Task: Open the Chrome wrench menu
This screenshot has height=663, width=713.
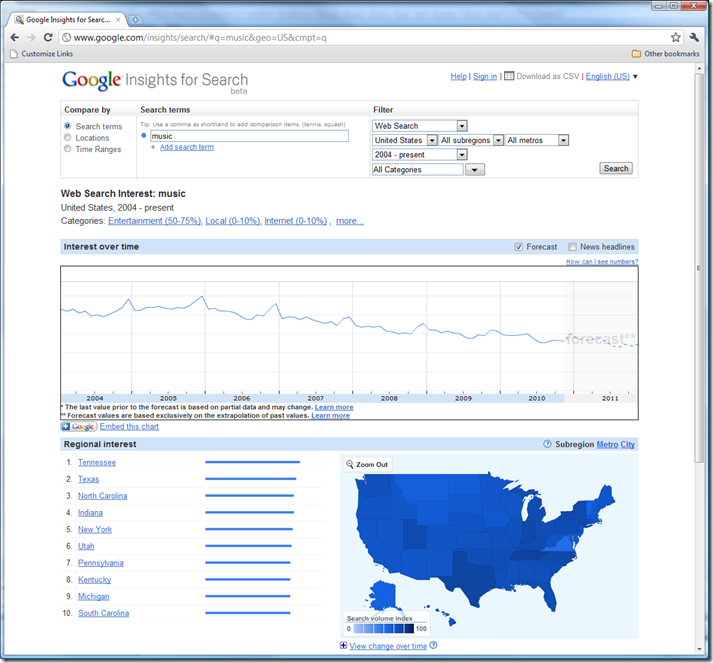Action: click(x=694, y=37)
